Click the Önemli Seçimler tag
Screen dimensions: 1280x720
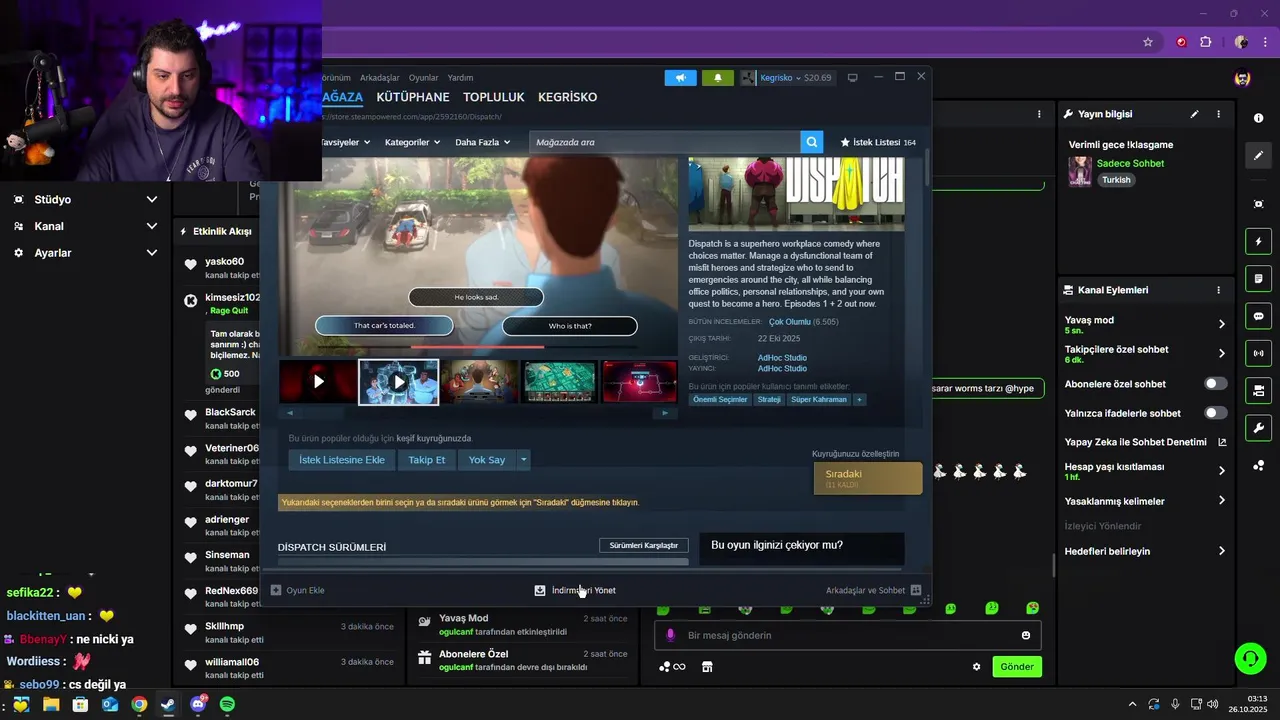tap(720, 399)
